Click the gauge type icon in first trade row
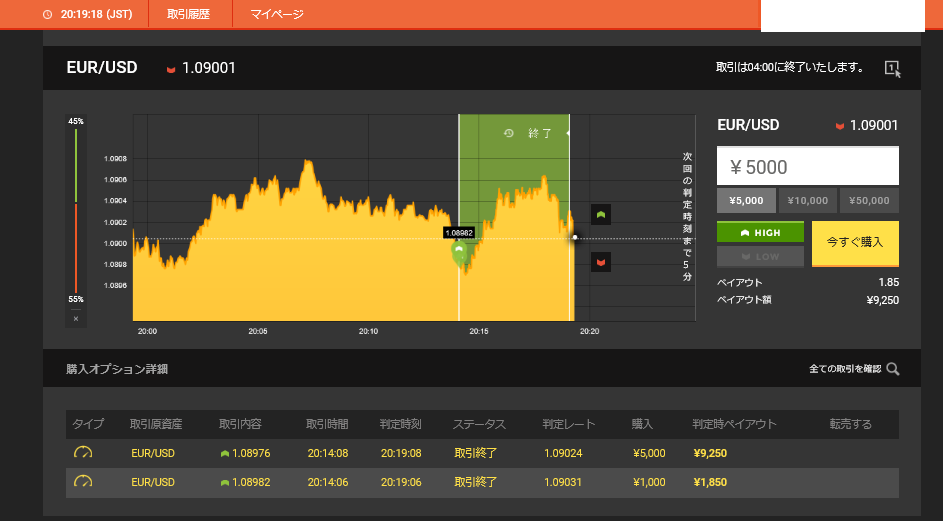 pos(83,453)
